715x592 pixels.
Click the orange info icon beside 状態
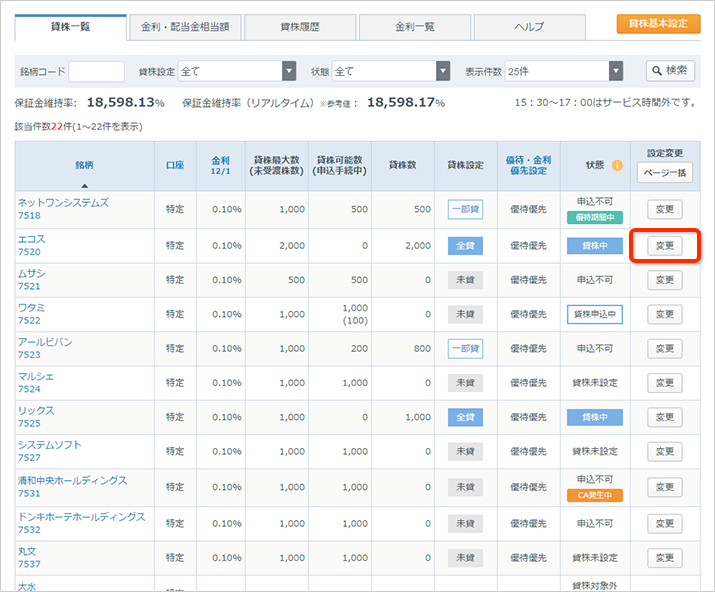tap(617, 165)
